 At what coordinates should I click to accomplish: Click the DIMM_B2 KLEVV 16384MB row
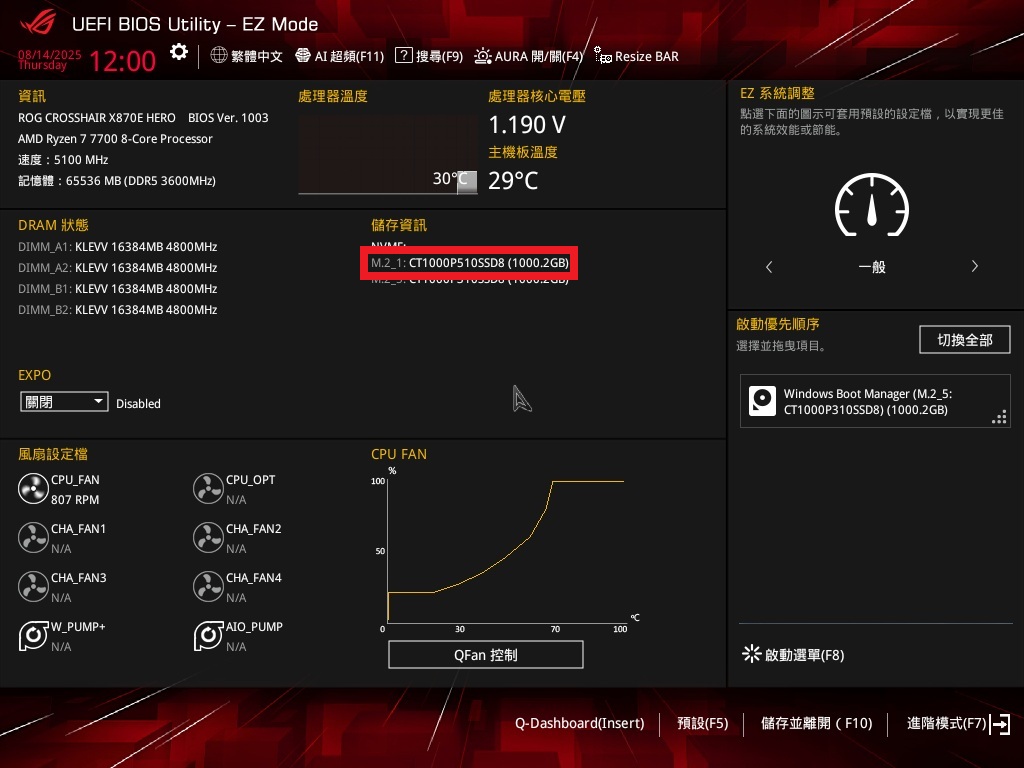[x=118, y=310]
